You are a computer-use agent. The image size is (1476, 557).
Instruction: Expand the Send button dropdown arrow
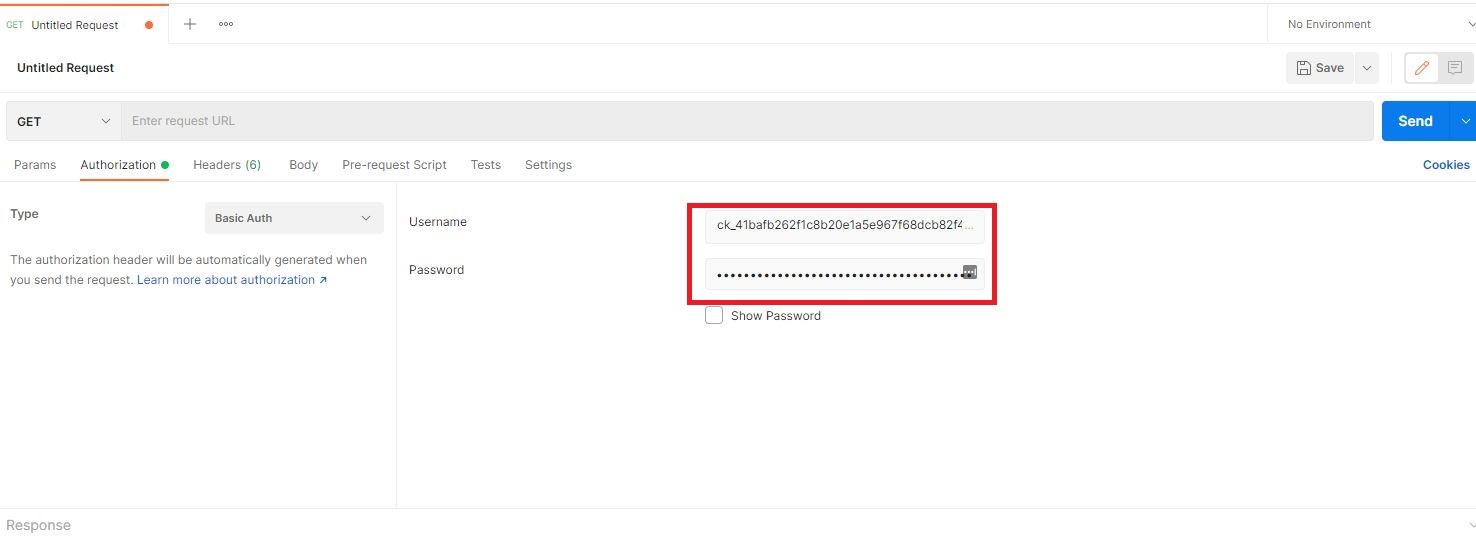1465,121
